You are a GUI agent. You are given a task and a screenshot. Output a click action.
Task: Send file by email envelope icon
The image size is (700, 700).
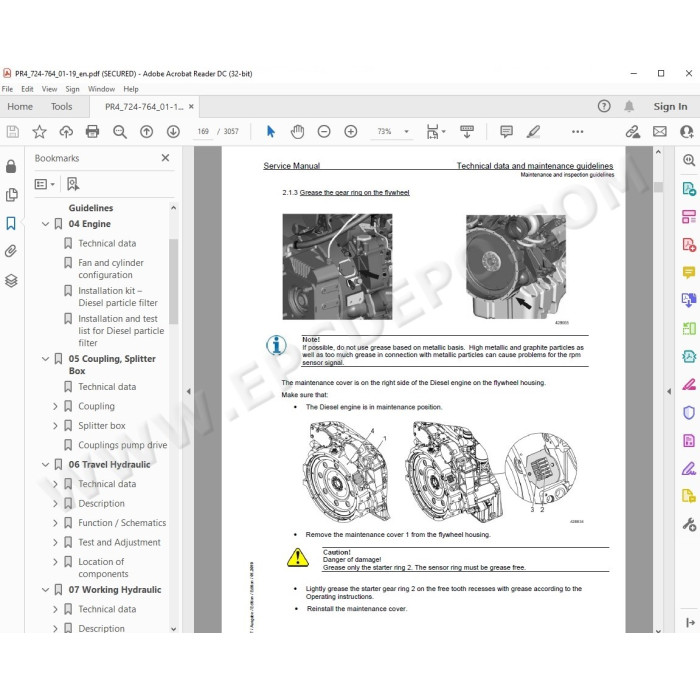(660, 132)
